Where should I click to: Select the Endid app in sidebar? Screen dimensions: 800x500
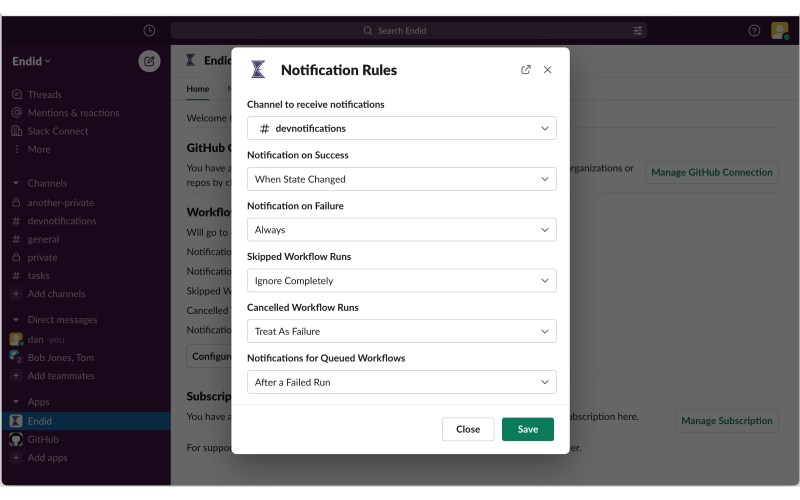(x=87, y=421)
